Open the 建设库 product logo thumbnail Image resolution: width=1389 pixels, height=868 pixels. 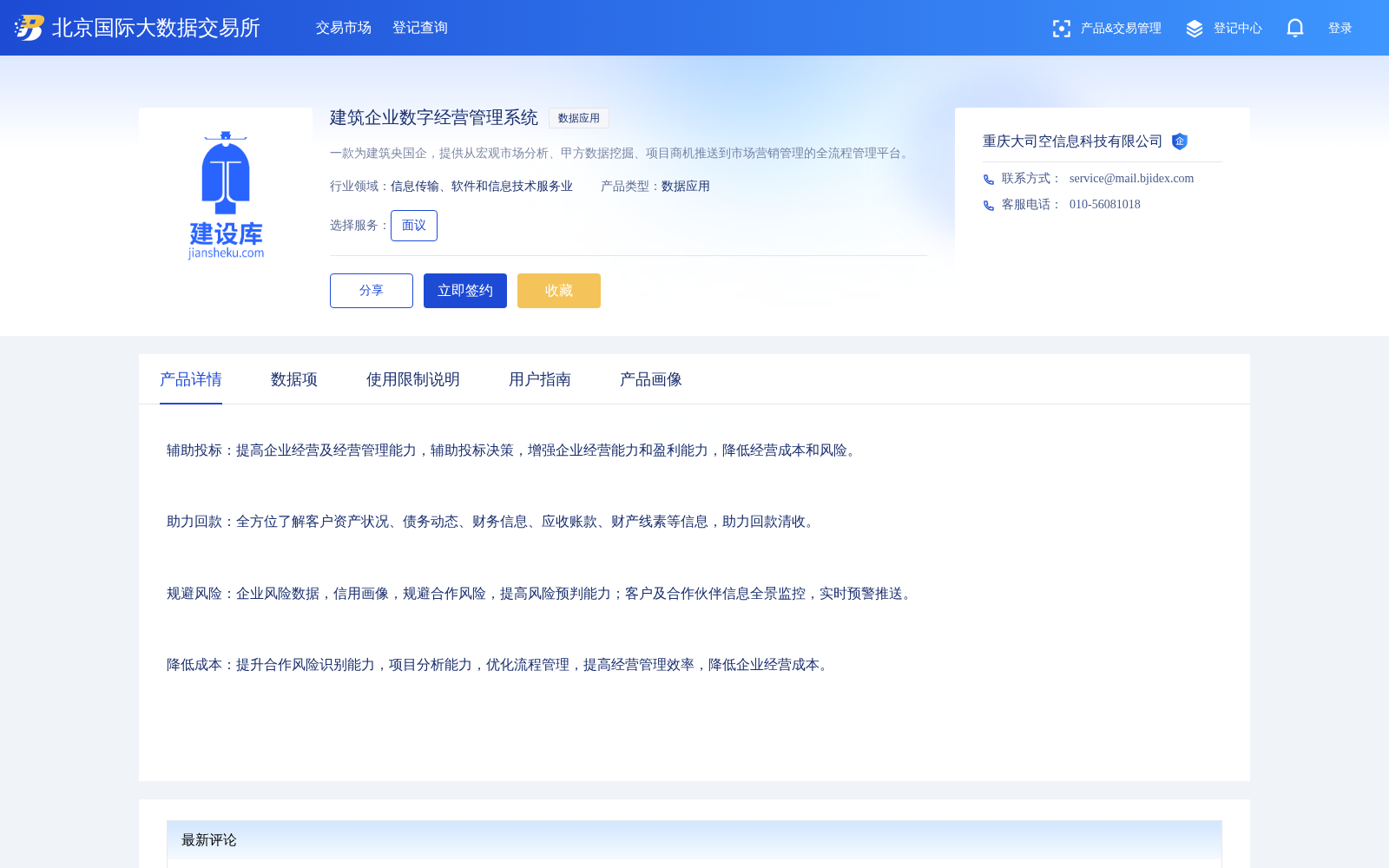(226, 194)
